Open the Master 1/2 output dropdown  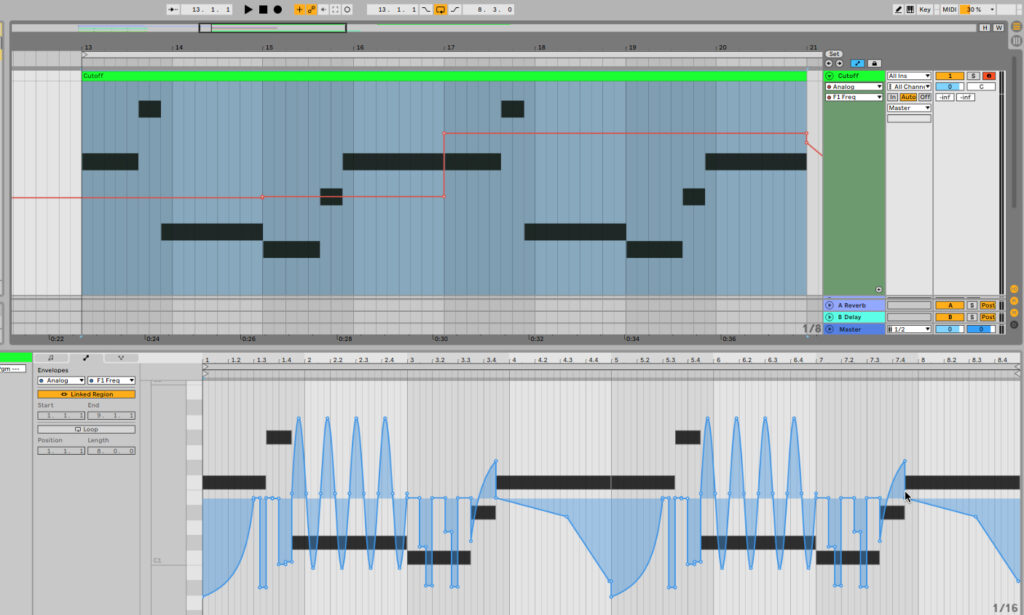click(x=908, y=329)
